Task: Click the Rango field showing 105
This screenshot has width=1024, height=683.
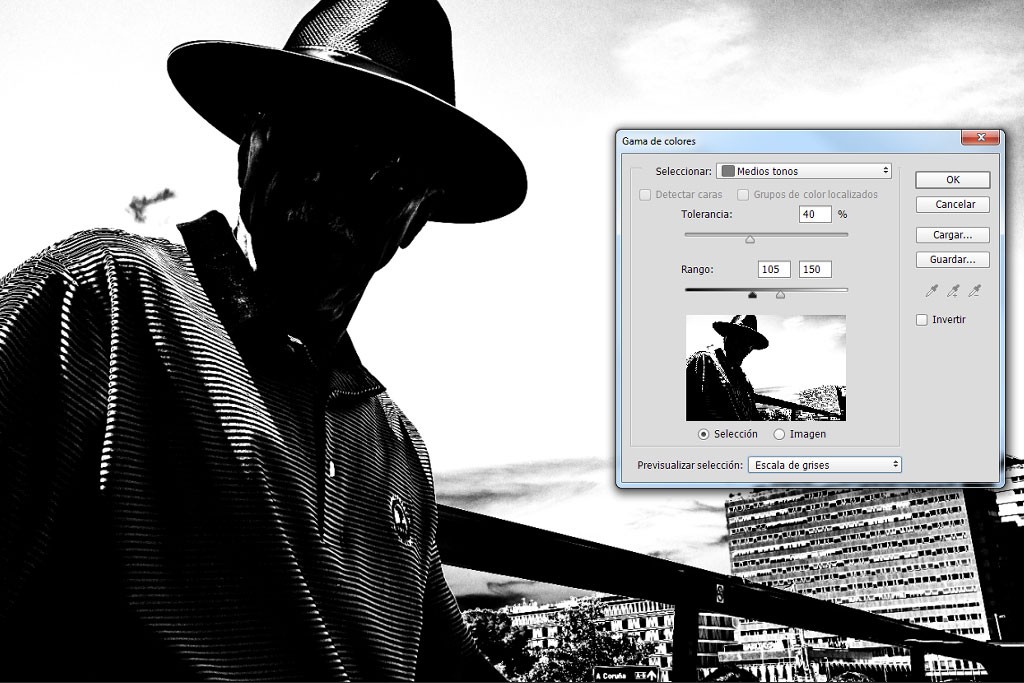Action: click(x=775, y=269)
